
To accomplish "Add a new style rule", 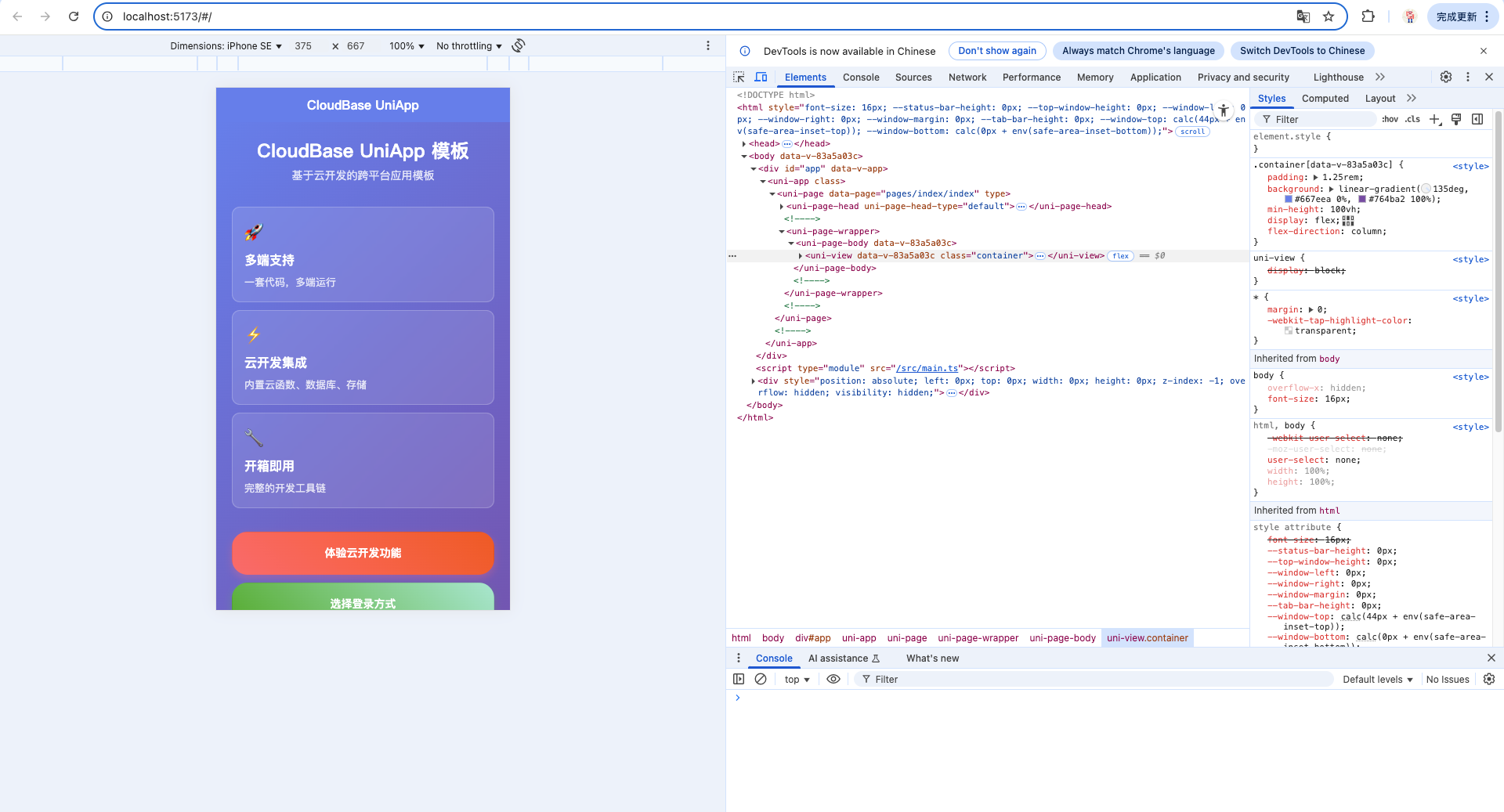I will [x=1434, y=119].
